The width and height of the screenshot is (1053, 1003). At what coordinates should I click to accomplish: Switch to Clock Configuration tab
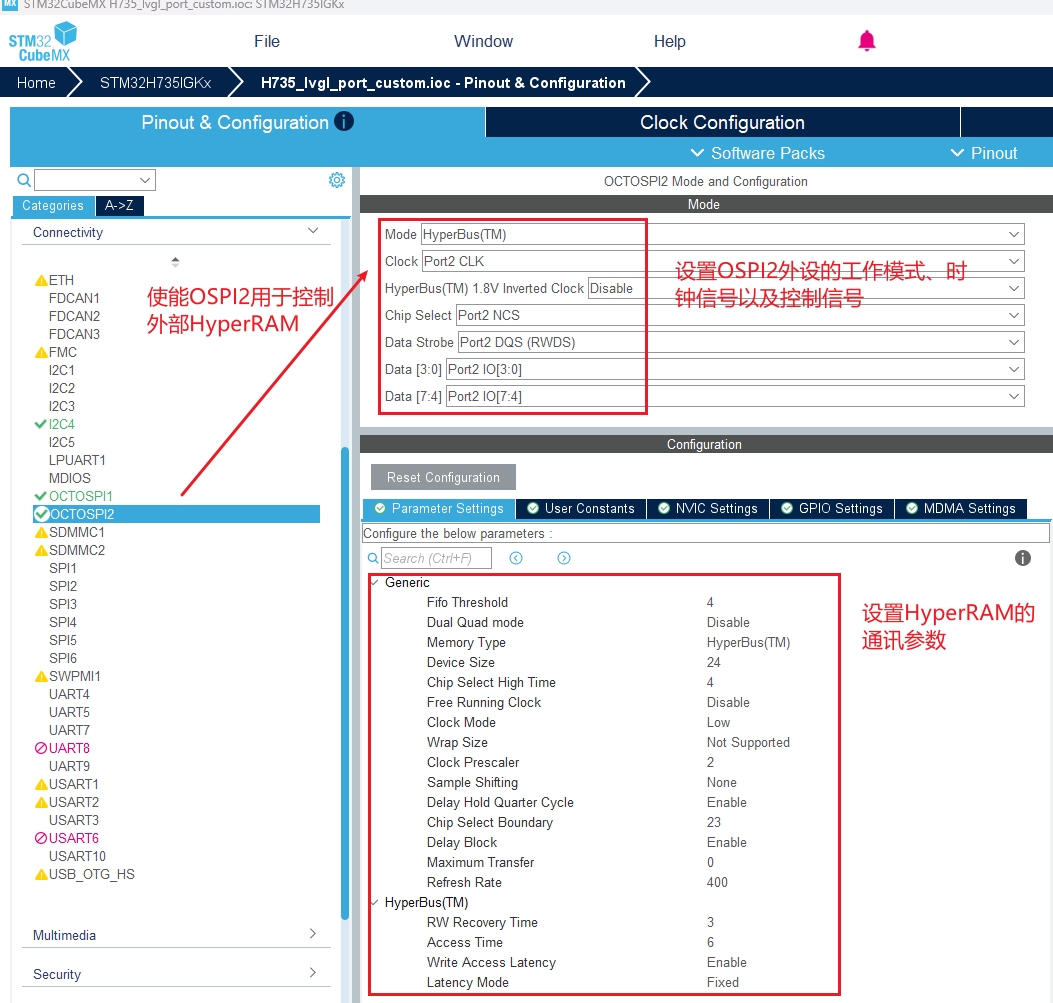(x=722, y=122)
